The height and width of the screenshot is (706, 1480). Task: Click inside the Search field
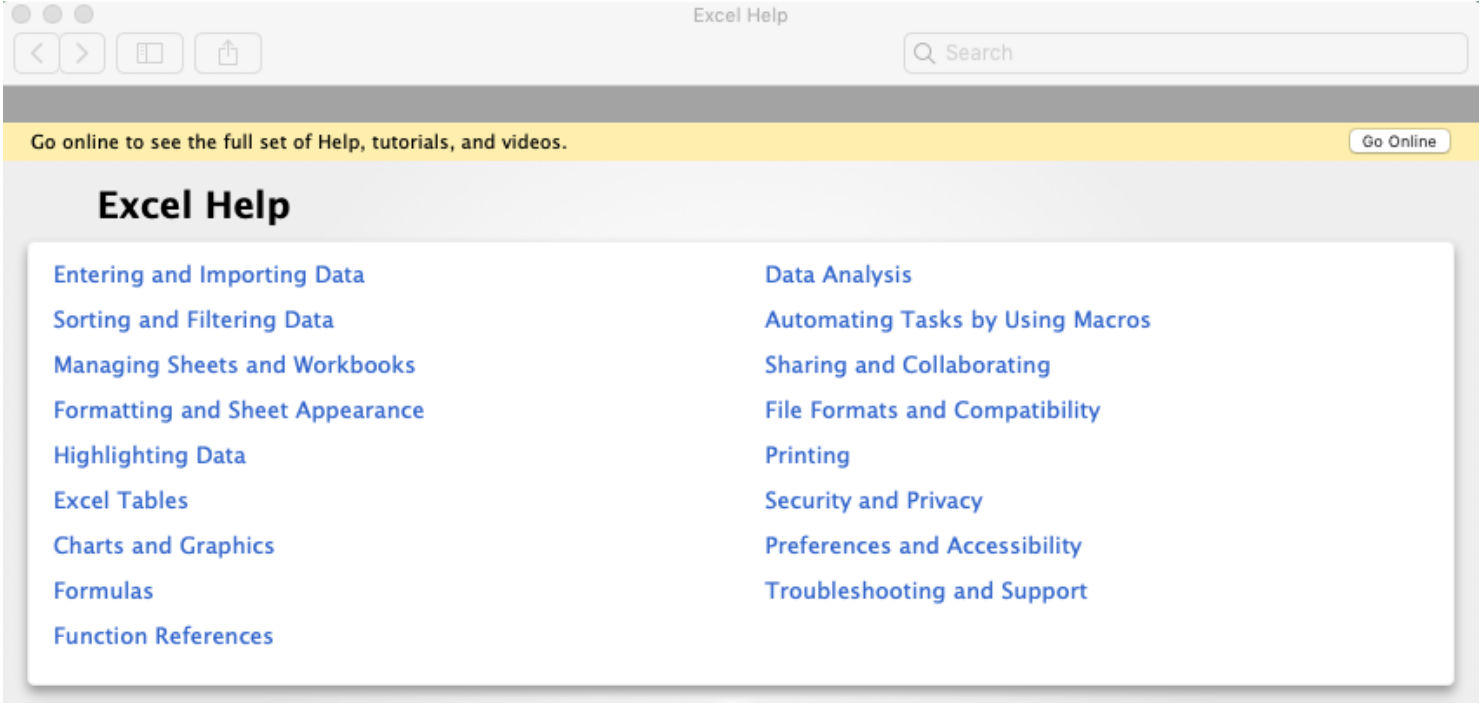1186,53
